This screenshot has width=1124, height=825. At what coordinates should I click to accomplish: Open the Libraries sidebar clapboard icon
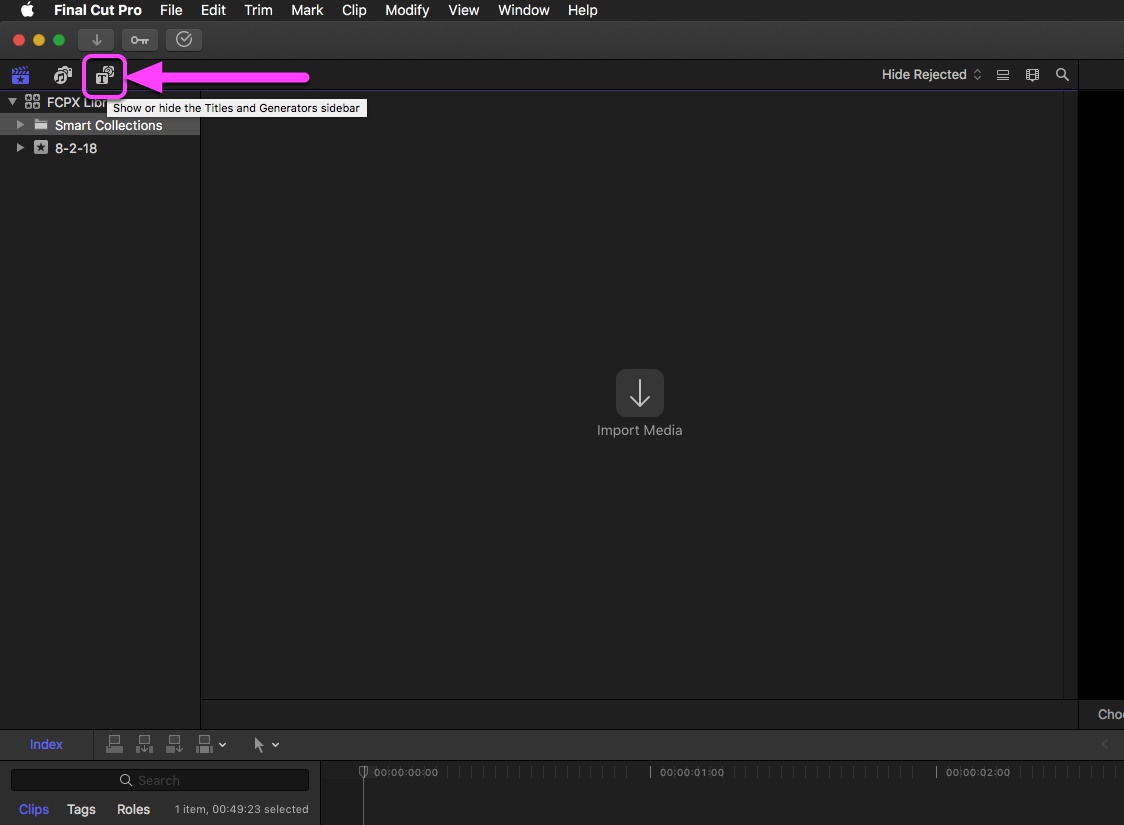click(x=21, y=75)
